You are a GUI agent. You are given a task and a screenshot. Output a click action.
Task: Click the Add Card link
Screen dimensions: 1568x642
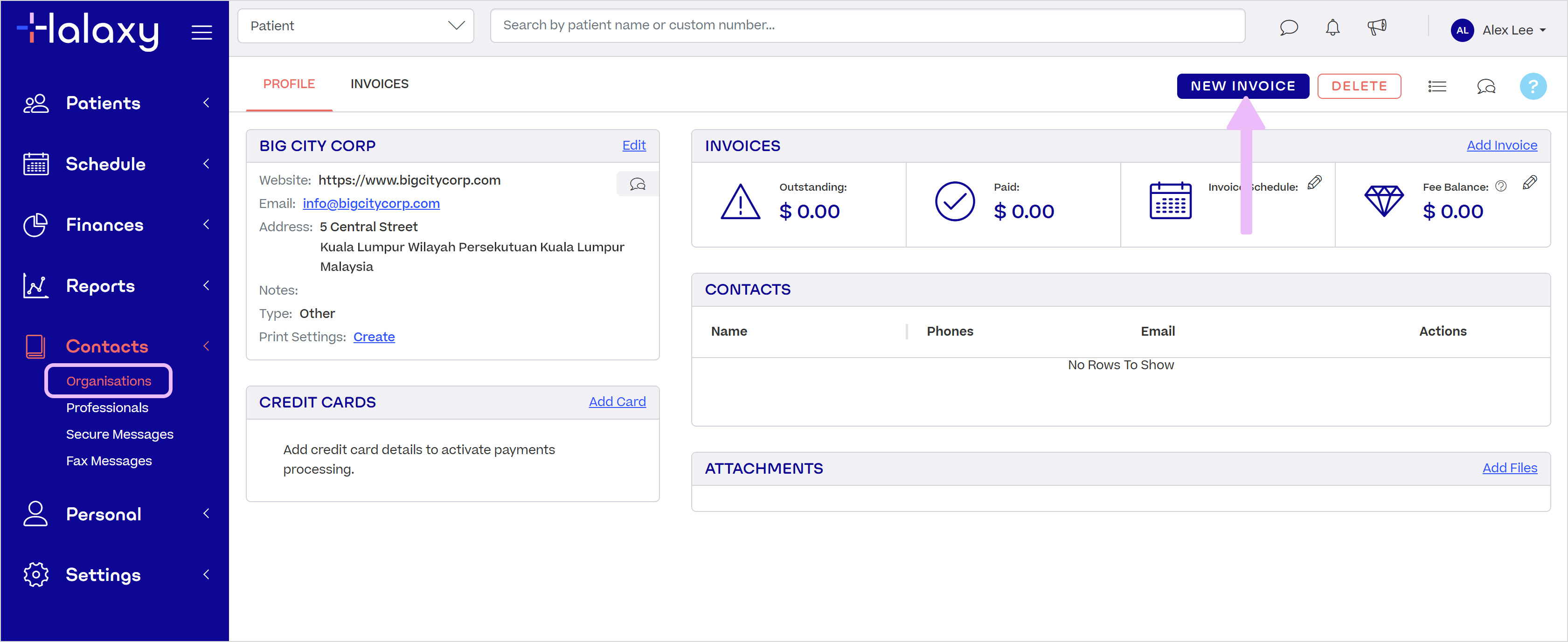[617, 401]
